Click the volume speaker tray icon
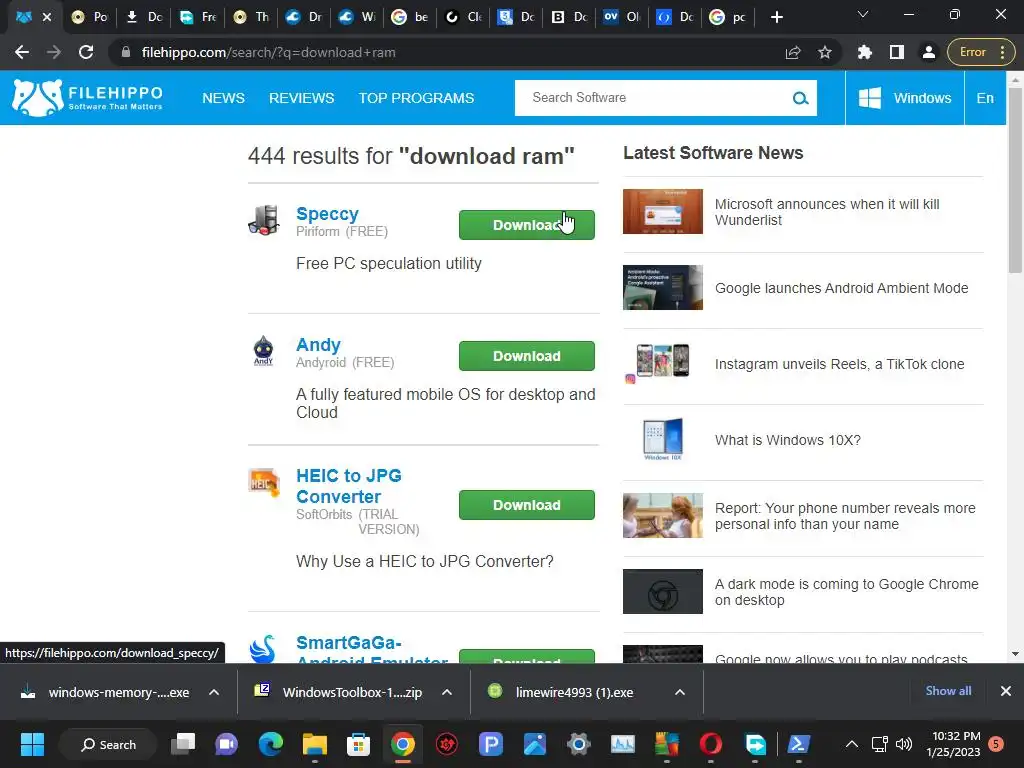The height and width of the screenshot is (768, 1024). [904, 744]
